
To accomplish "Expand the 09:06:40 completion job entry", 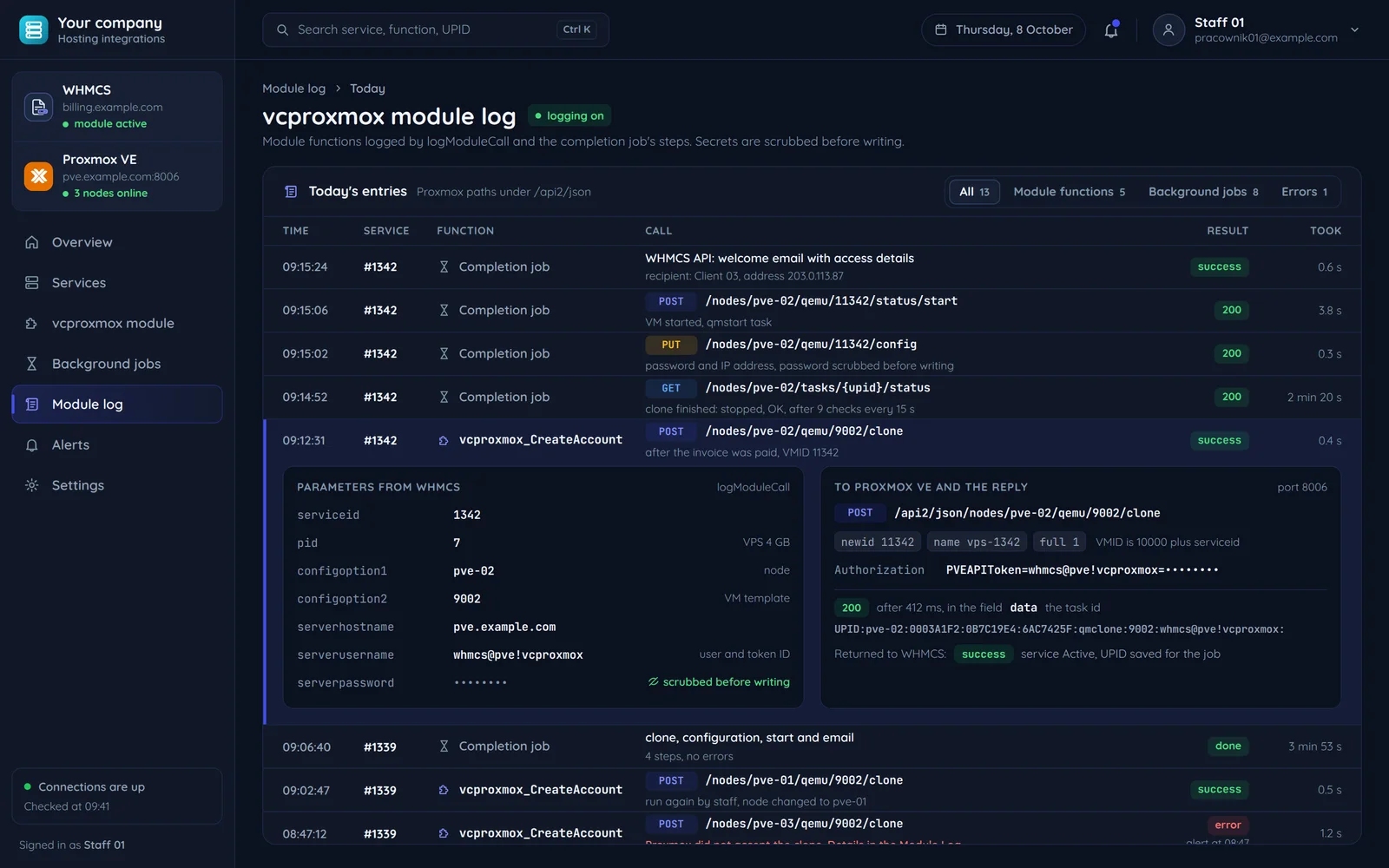I will [812, 746].
